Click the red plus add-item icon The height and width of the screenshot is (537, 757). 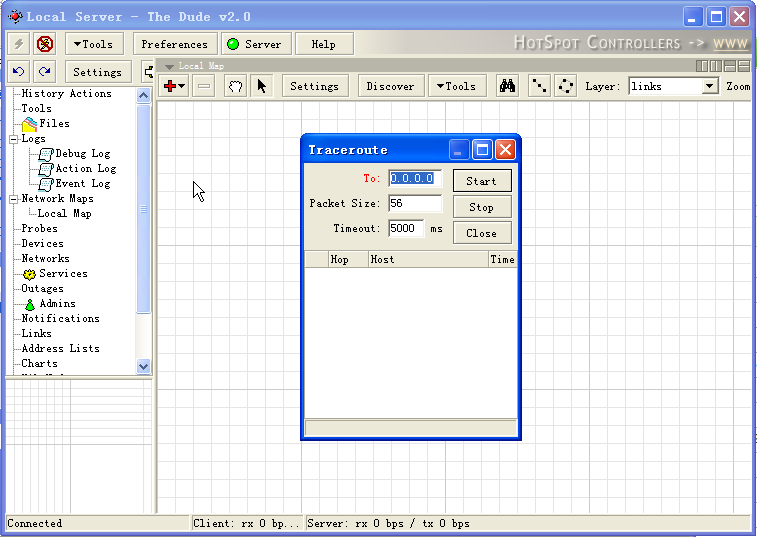[x=169, y=86]
